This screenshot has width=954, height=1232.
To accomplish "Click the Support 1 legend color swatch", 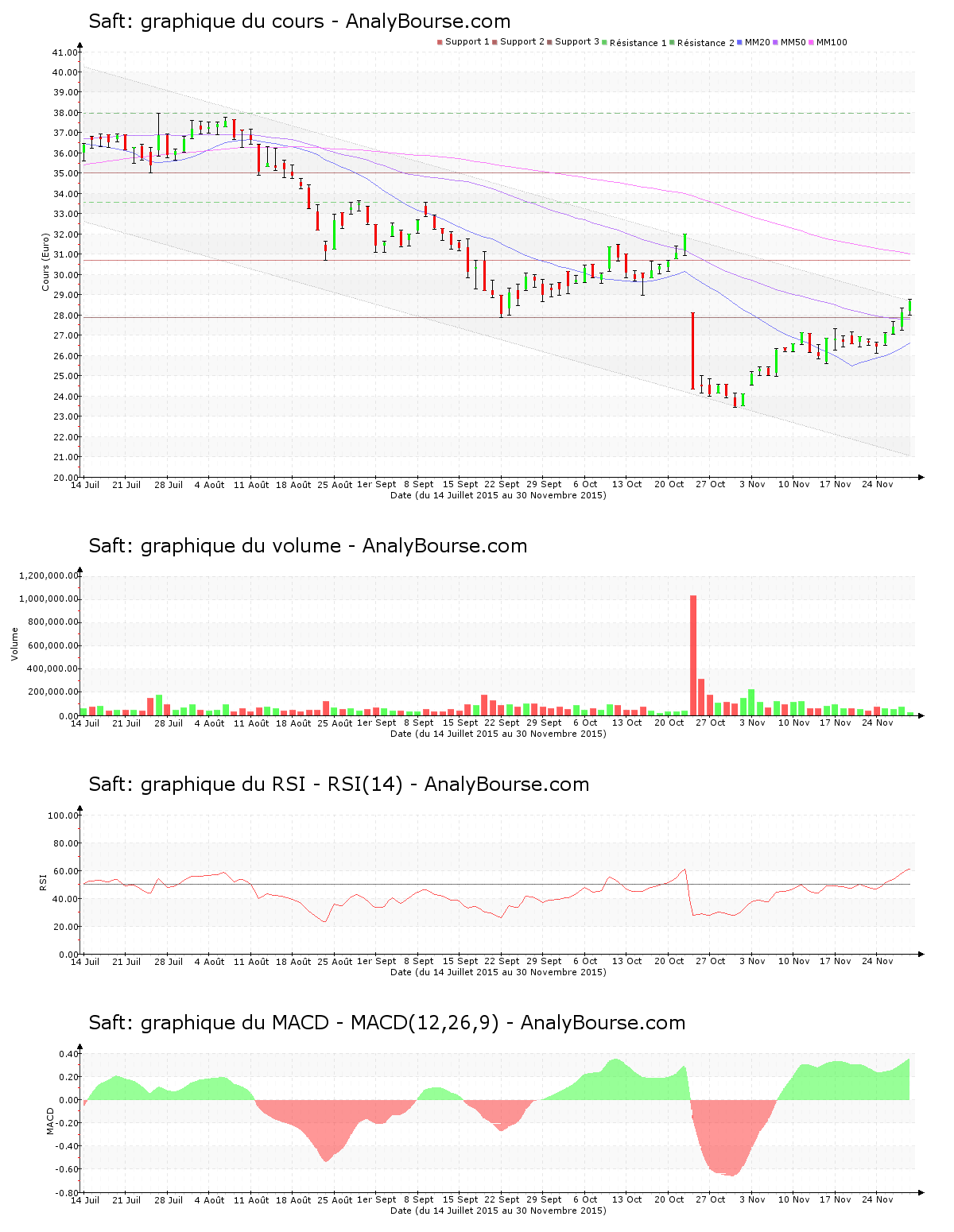I will click(x=440, y=42).
